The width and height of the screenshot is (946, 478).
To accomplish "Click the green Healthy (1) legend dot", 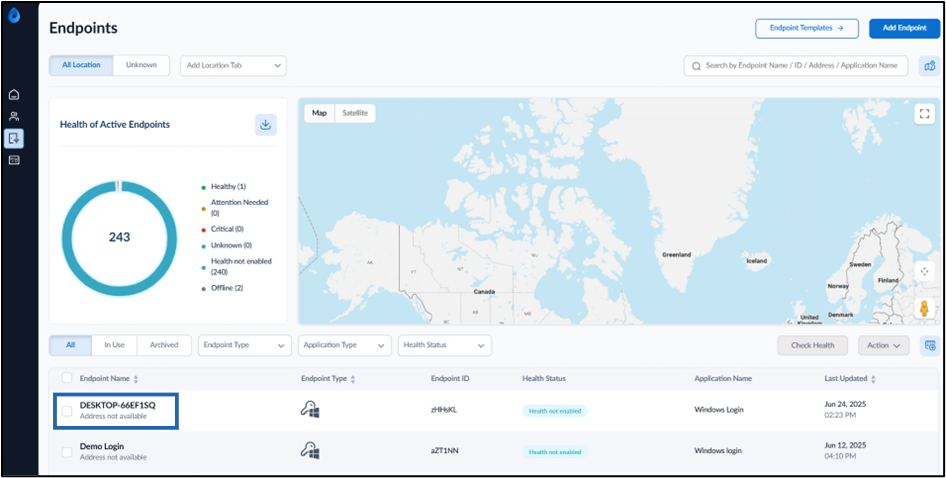I will click(203, 187).
